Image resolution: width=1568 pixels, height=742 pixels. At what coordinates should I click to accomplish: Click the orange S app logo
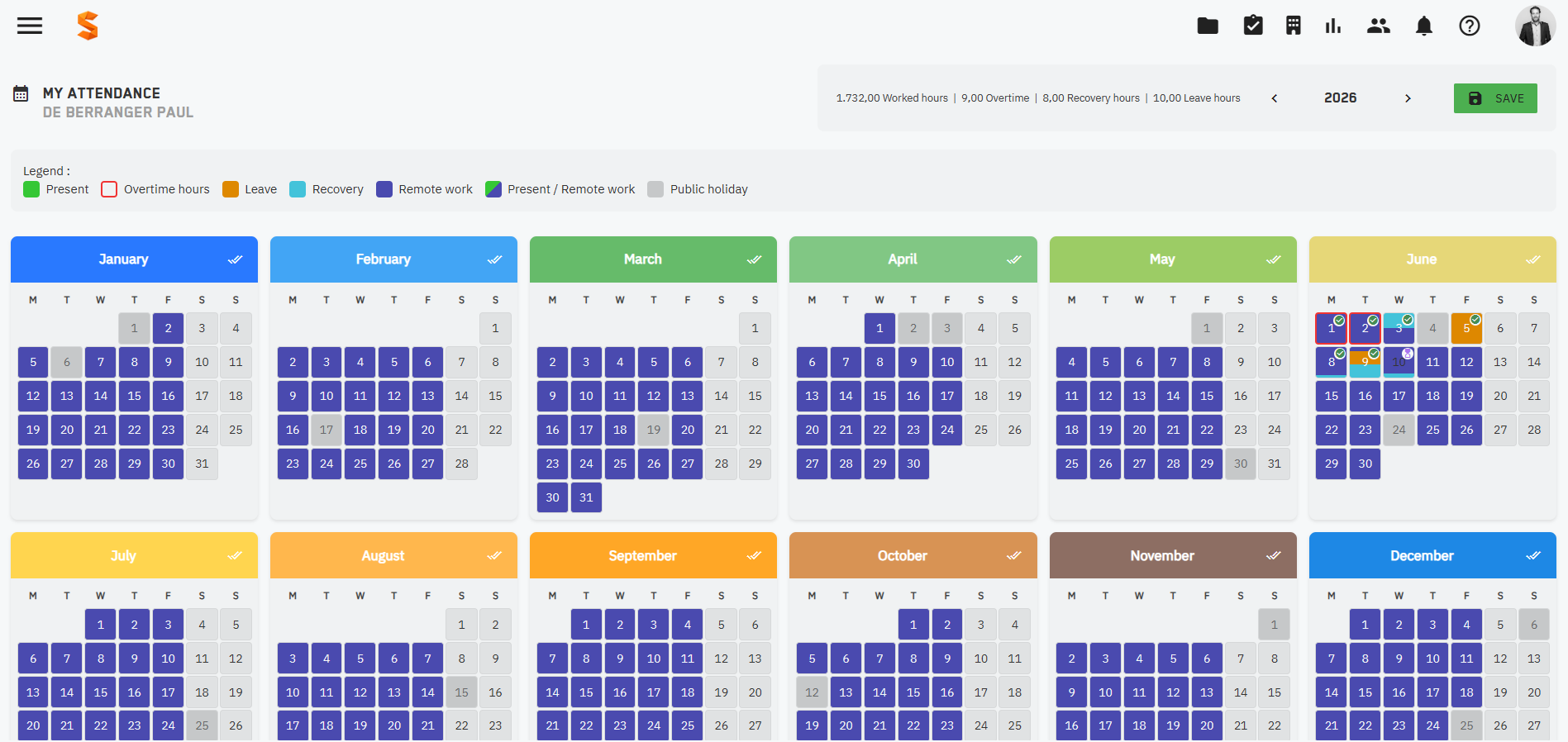pyautogui.click(x=88, y=26)
